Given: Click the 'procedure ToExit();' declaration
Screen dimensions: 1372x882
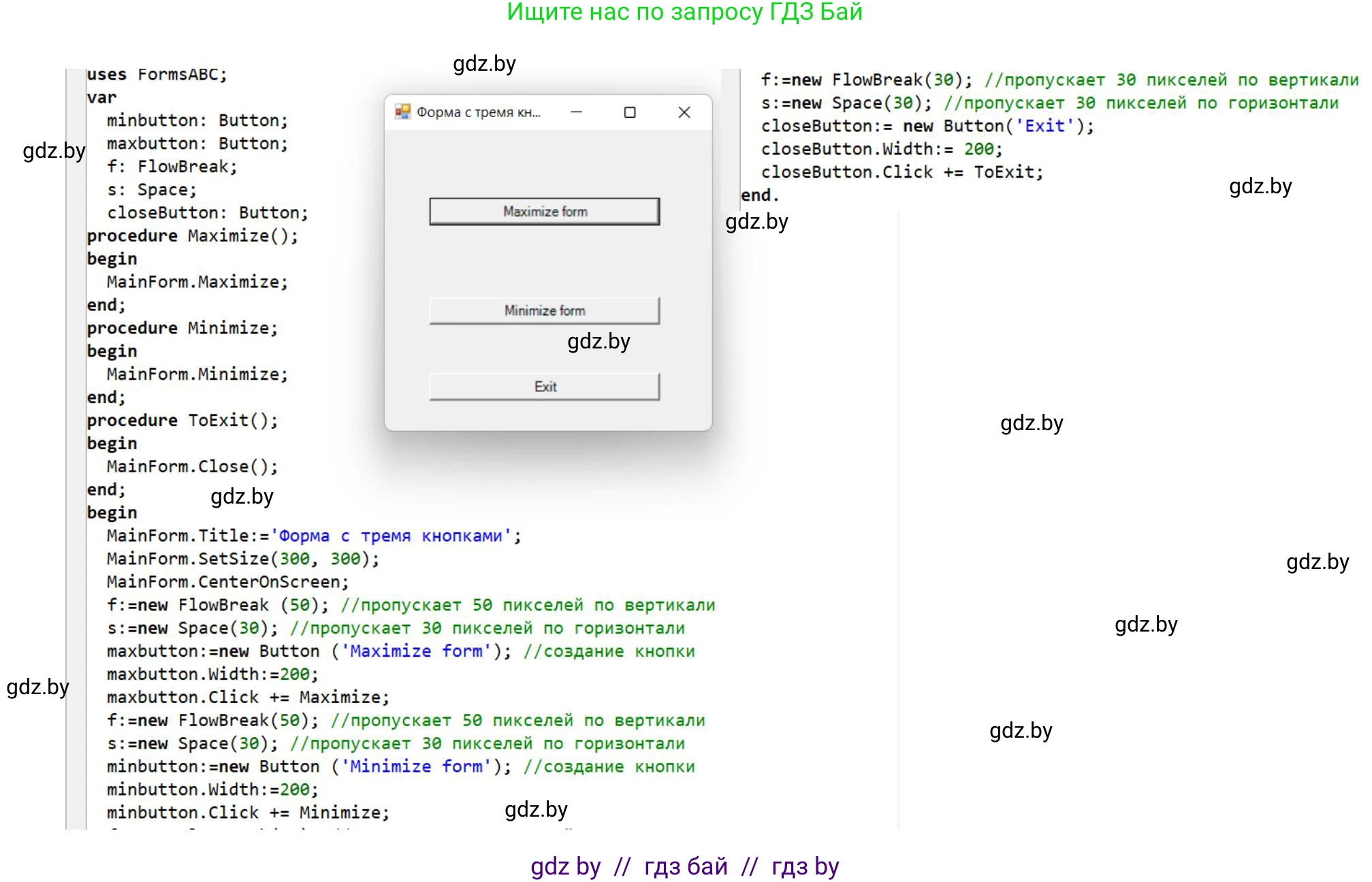Looking at the screenshot, I should pyautogui.click(x=182, y=421).
